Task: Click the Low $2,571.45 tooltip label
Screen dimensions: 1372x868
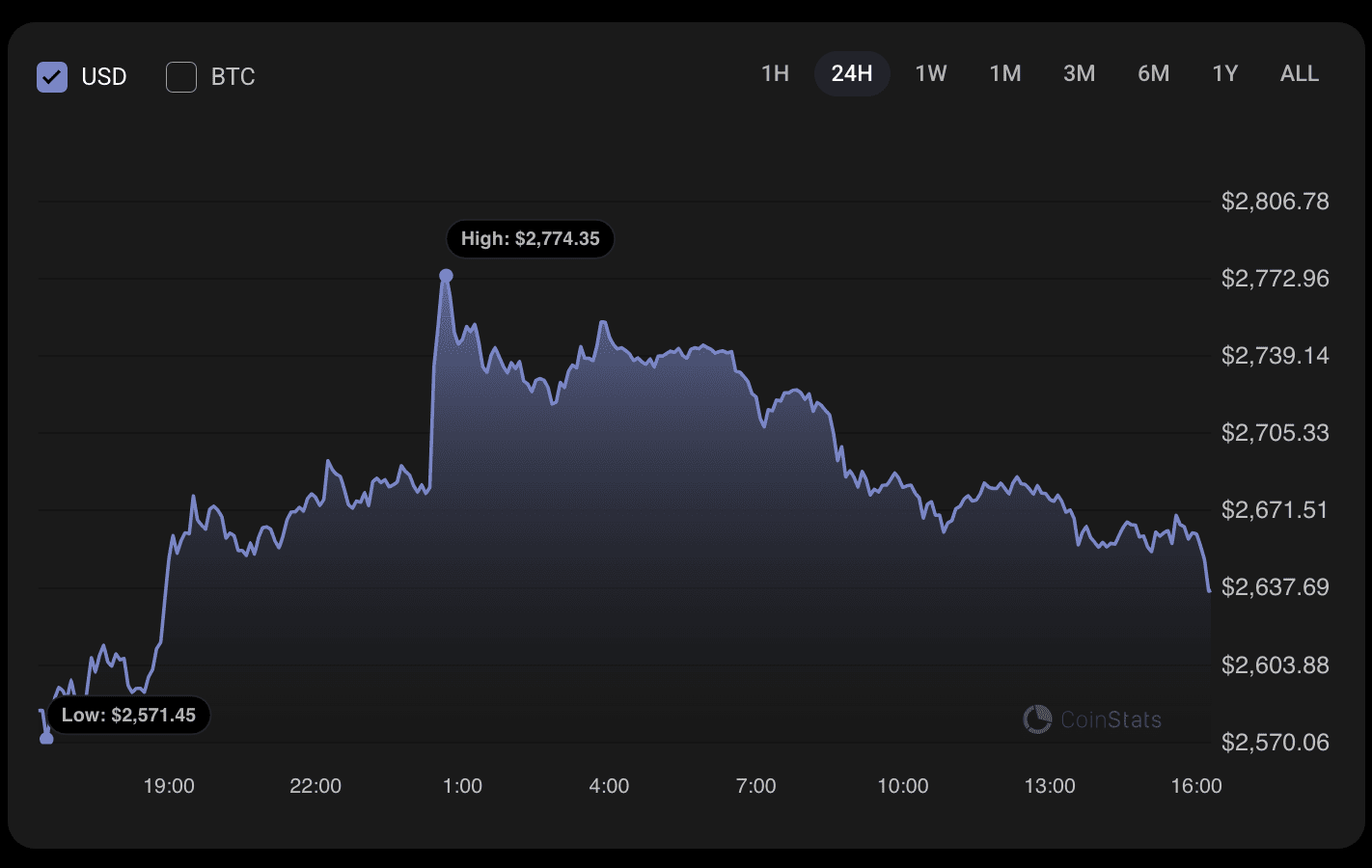Action: [x=128, y=716]
